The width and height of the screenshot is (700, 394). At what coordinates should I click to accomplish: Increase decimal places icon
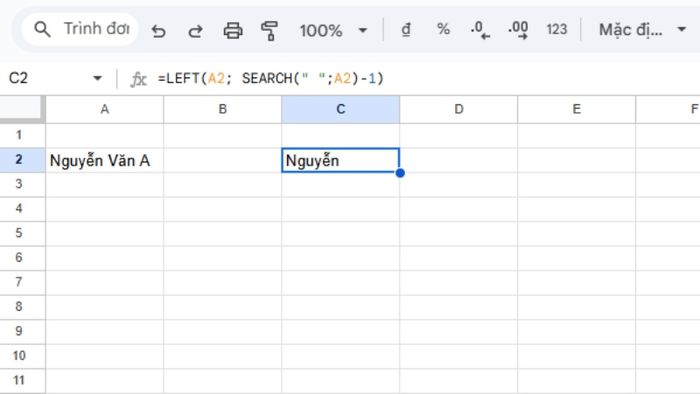tap(518, 30)
